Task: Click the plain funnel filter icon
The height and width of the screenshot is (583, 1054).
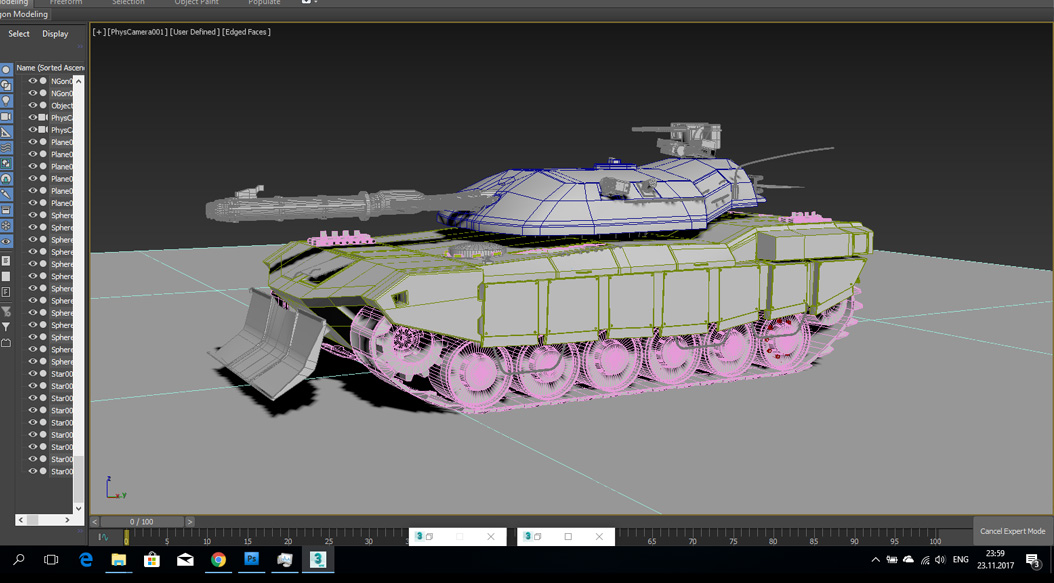Action: (6, 327)
